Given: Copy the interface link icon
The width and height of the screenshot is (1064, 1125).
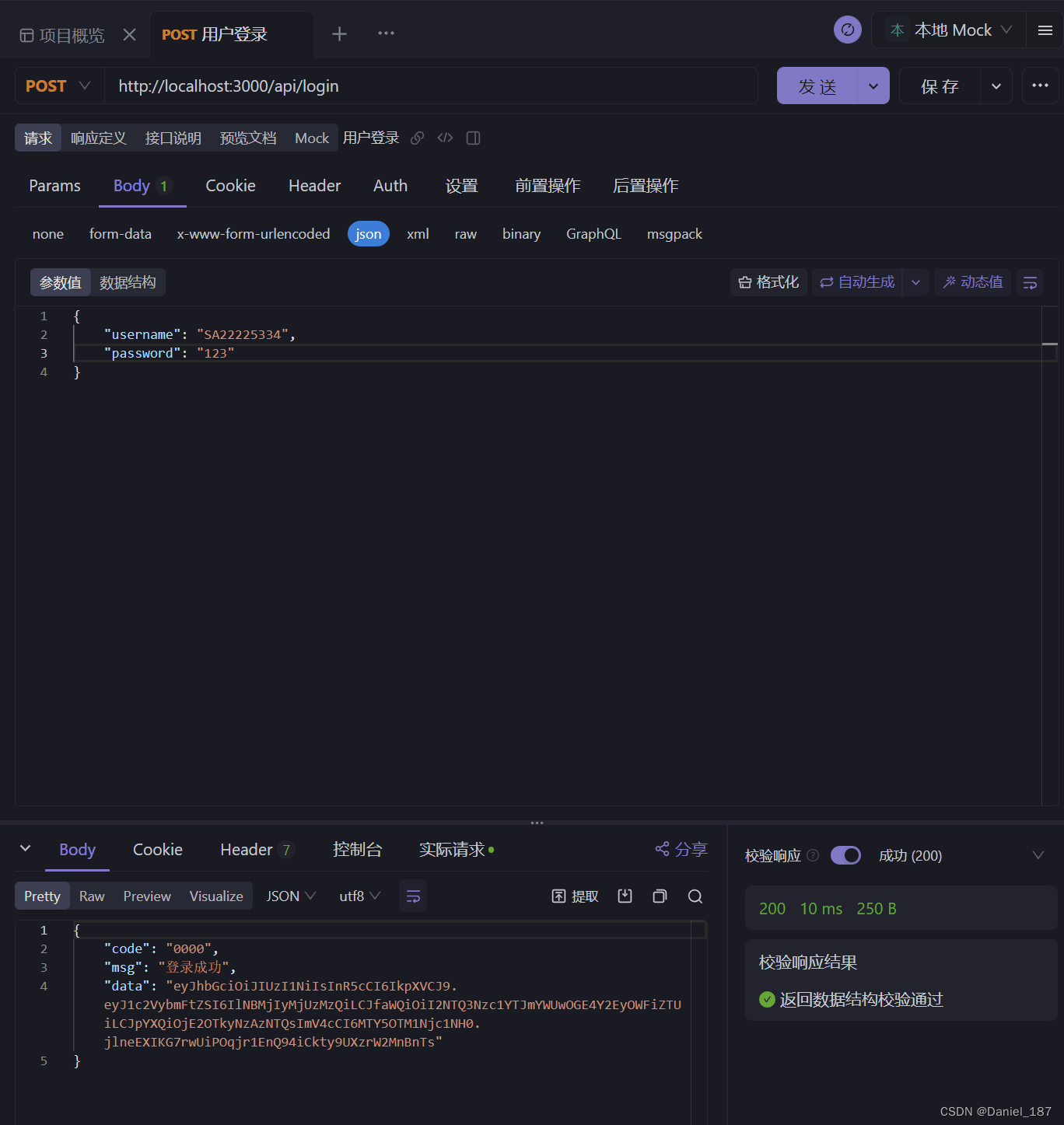Looking at the screenshot, I should pyautogui.click(x=418, y=138).
